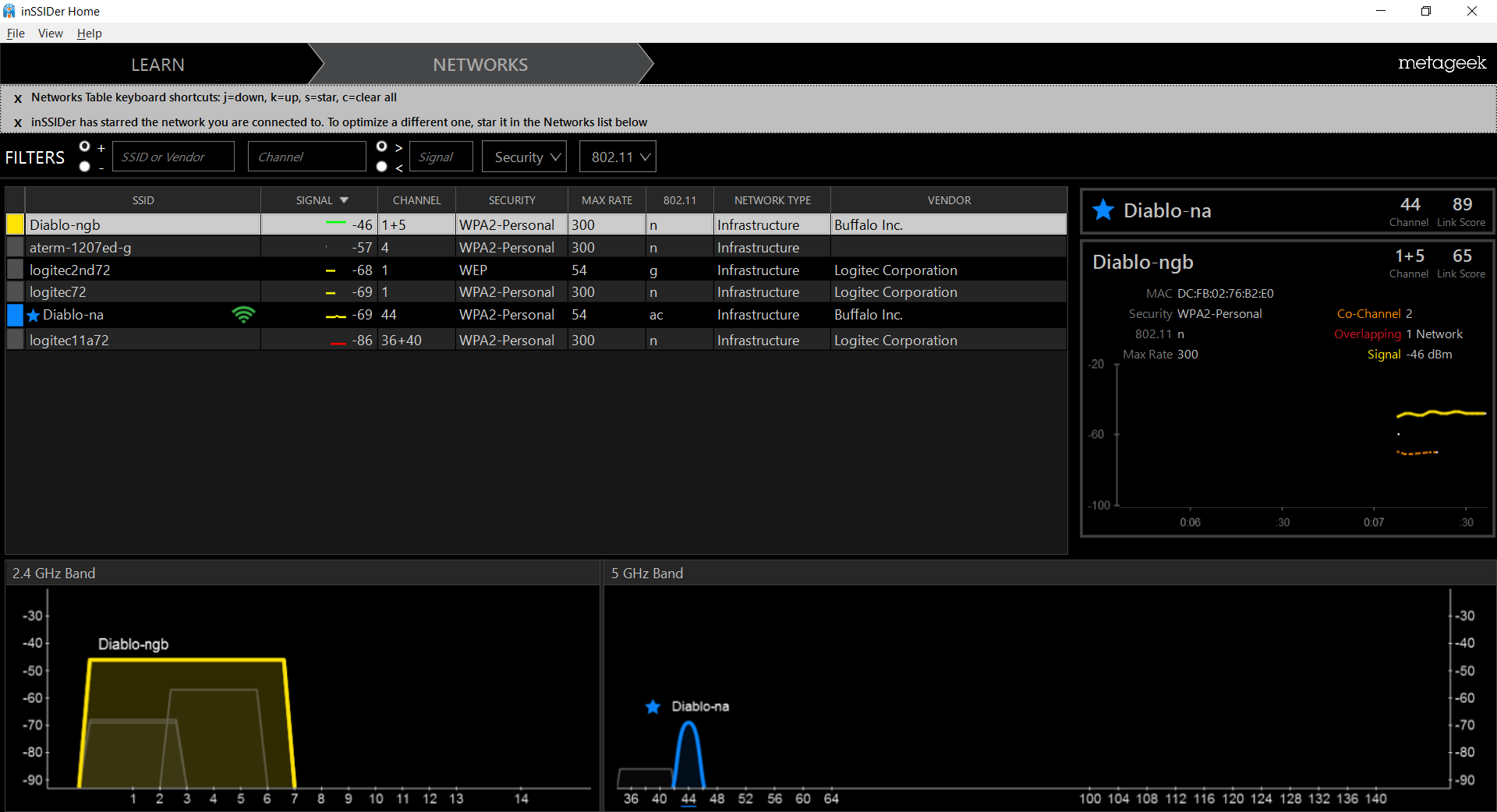Click the blue star in the 5 GHz chart
Viewport: 1497px width, 812px height.
pos(653,707)
